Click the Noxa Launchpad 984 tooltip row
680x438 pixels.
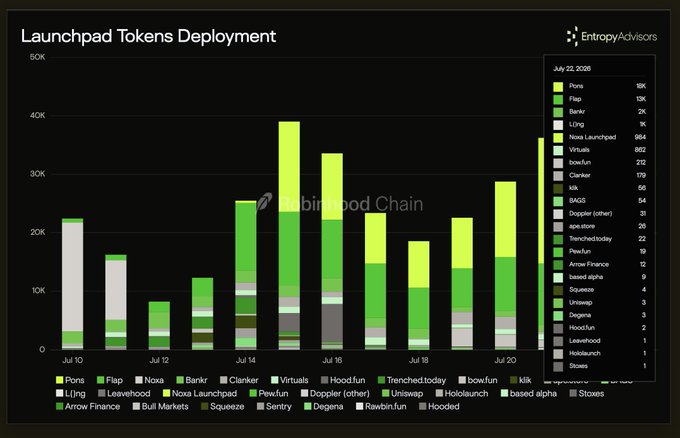coord(600,137)
